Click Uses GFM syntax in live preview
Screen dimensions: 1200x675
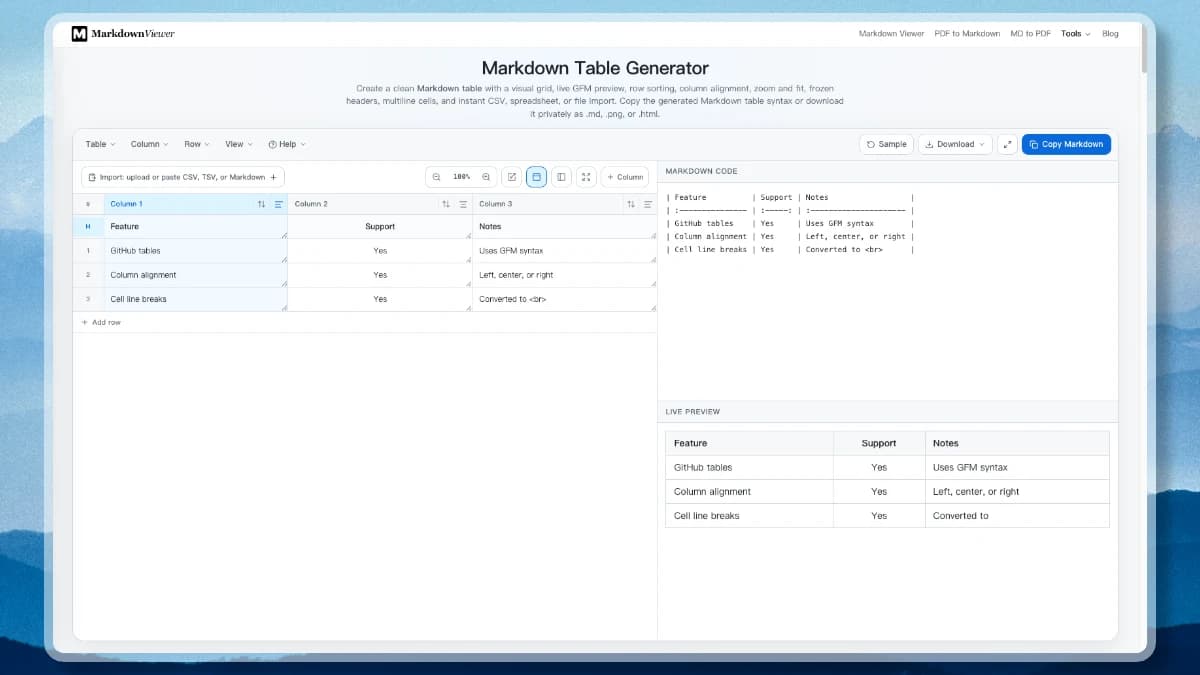click(970, 467)
